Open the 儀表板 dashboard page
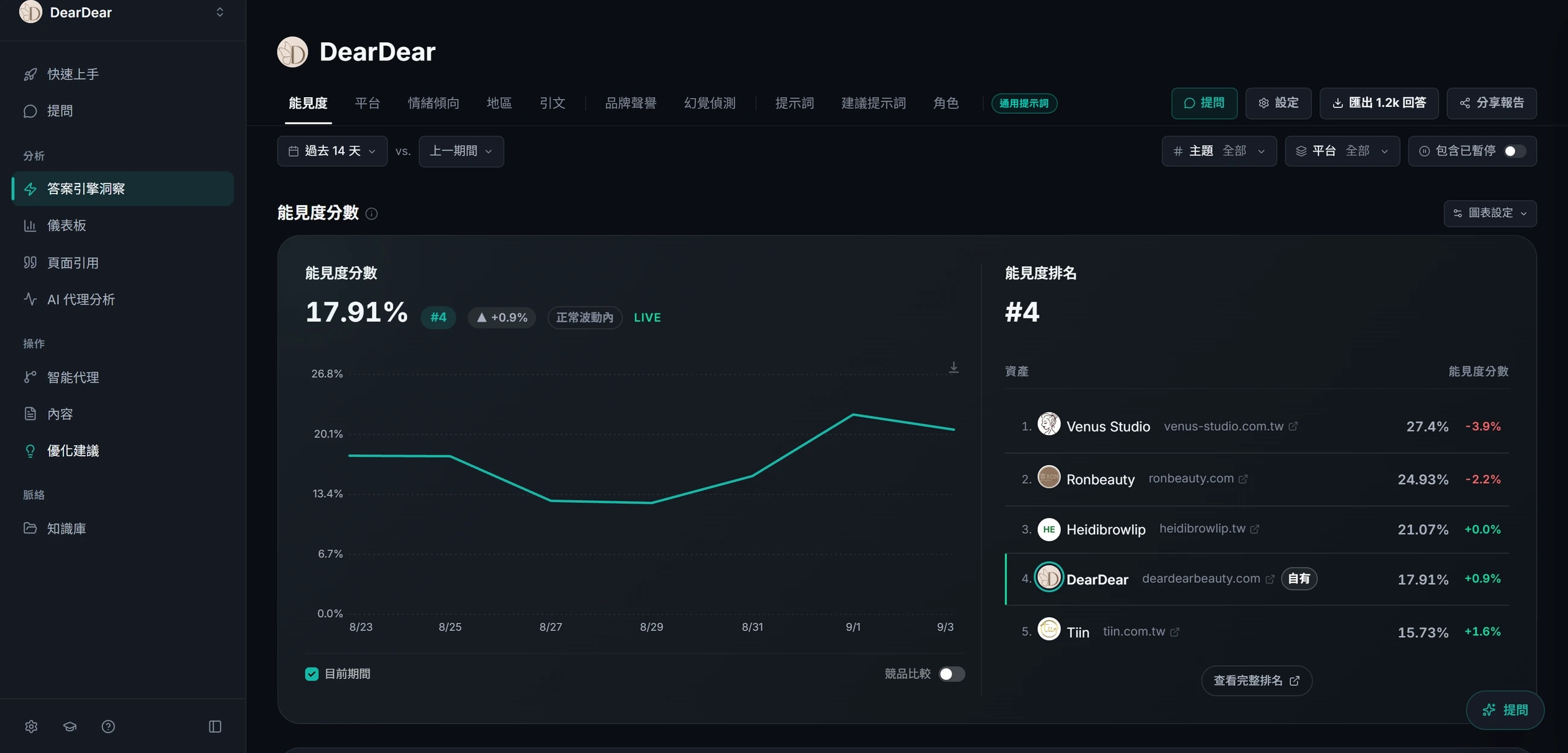The width and height of the screenshot is (1568, 753). (x=122, y=226)
